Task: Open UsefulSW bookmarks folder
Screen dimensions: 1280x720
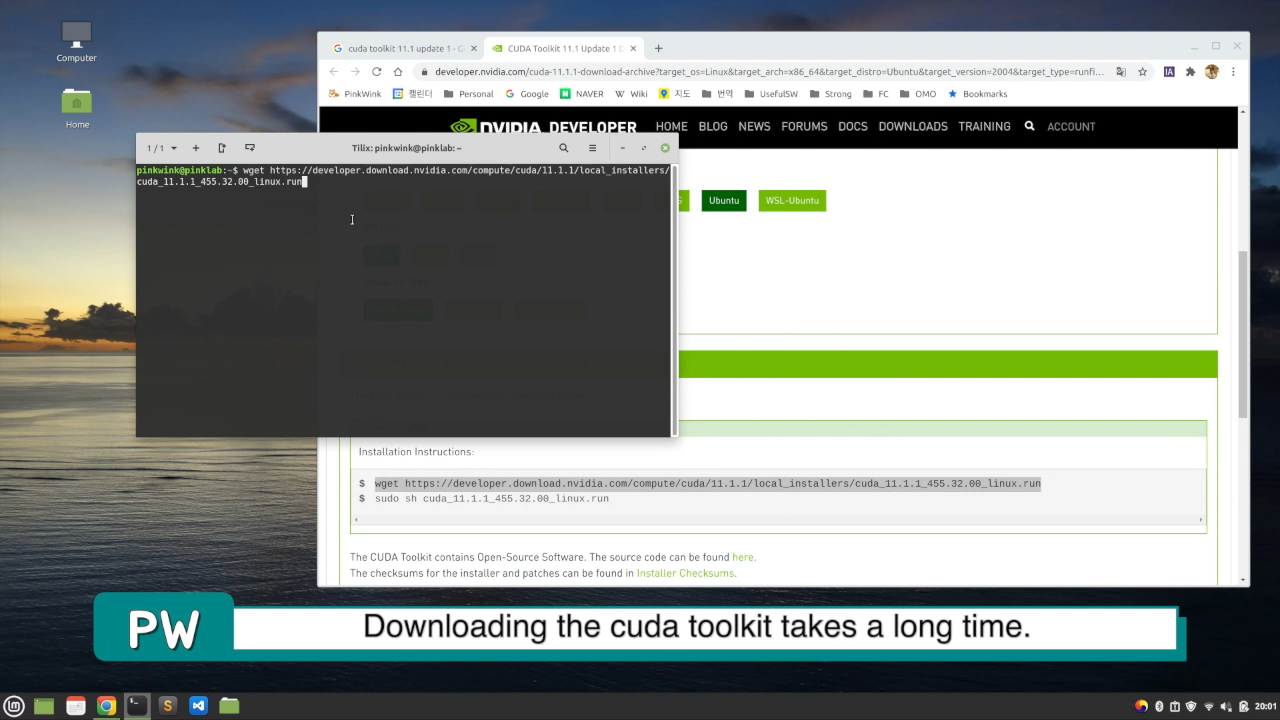Action: [x=770, y=94]
